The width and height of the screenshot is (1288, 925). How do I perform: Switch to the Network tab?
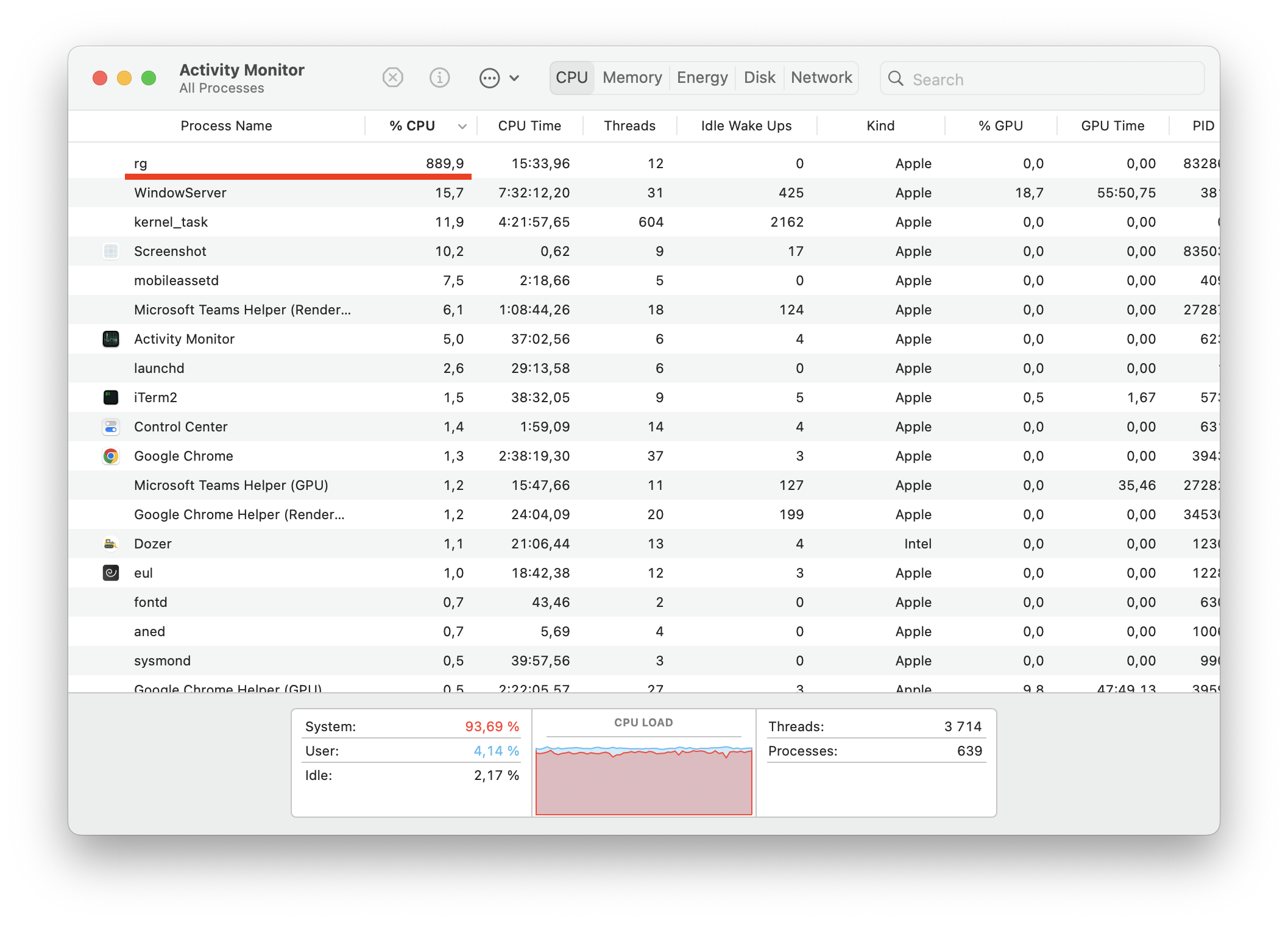tap(821, 78)
